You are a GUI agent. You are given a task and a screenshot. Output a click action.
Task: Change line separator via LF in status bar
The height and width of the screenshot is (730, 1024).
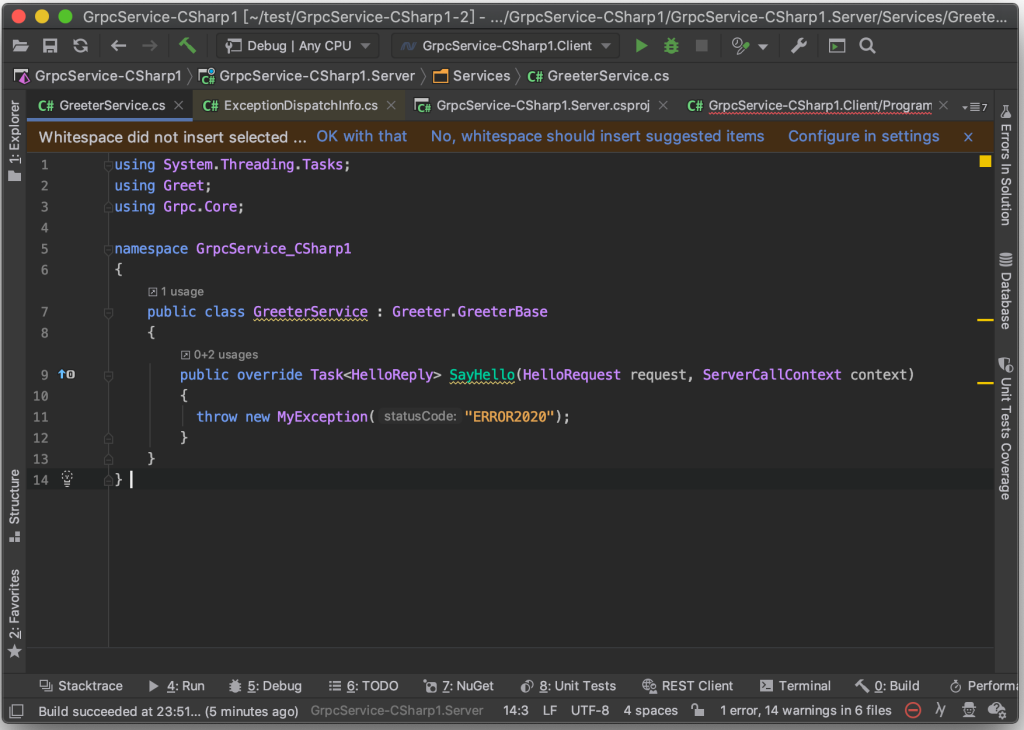(x=550, y=710)
